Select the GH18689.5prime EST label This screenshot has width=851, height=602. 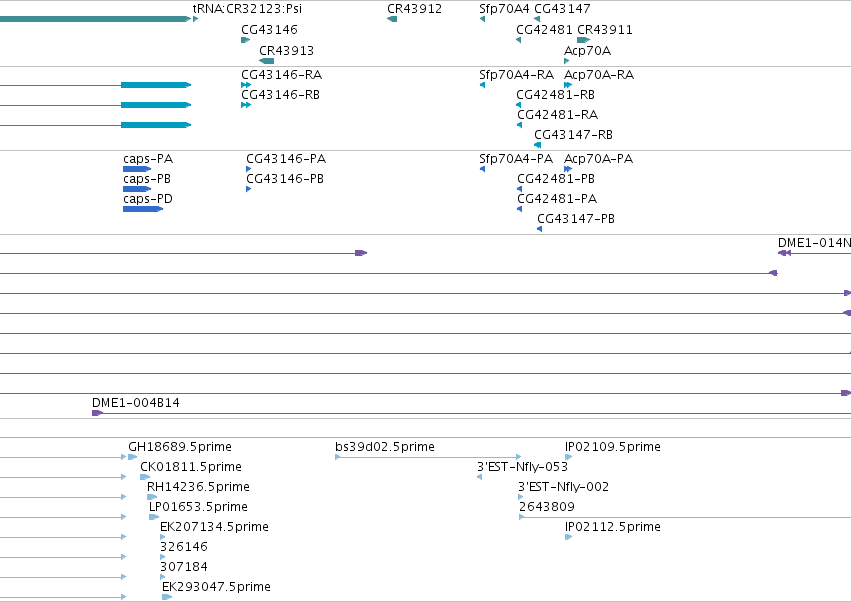[x=180, y=447]
